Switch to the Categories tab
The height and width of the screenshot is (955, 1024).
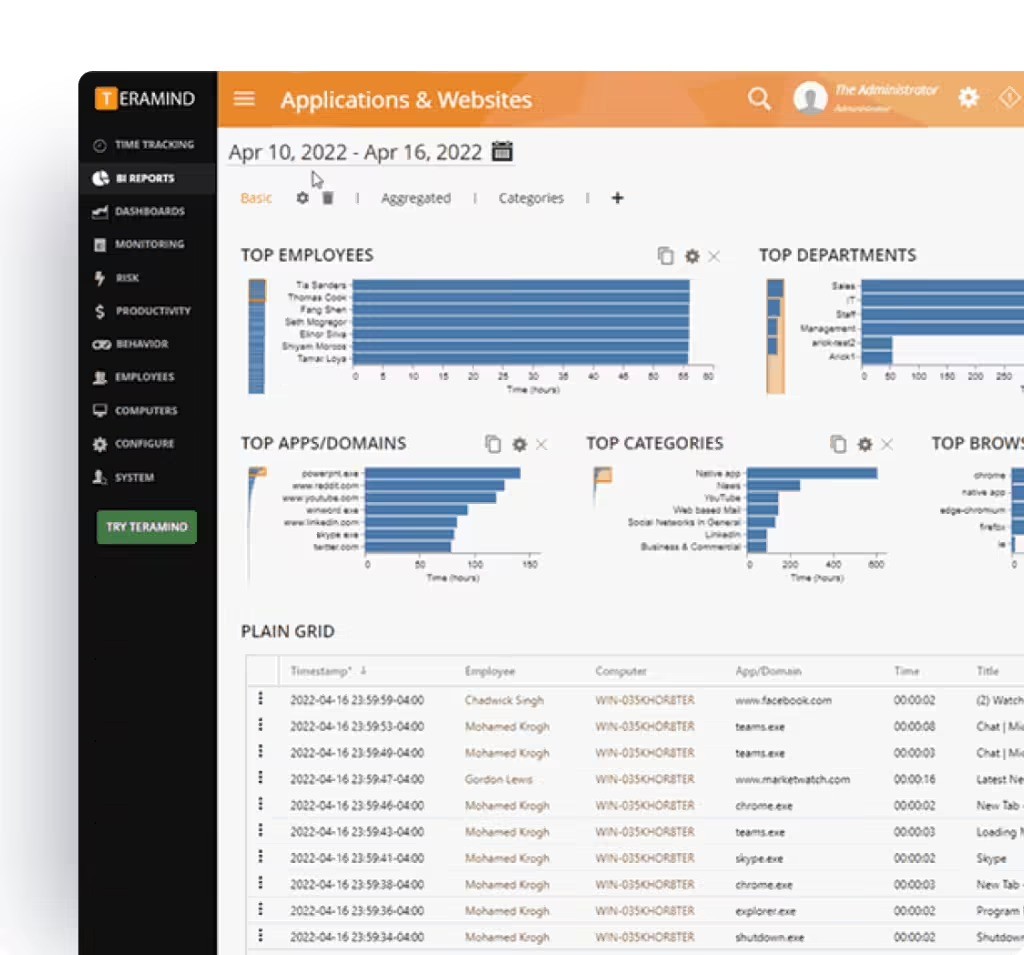[531, 198]
